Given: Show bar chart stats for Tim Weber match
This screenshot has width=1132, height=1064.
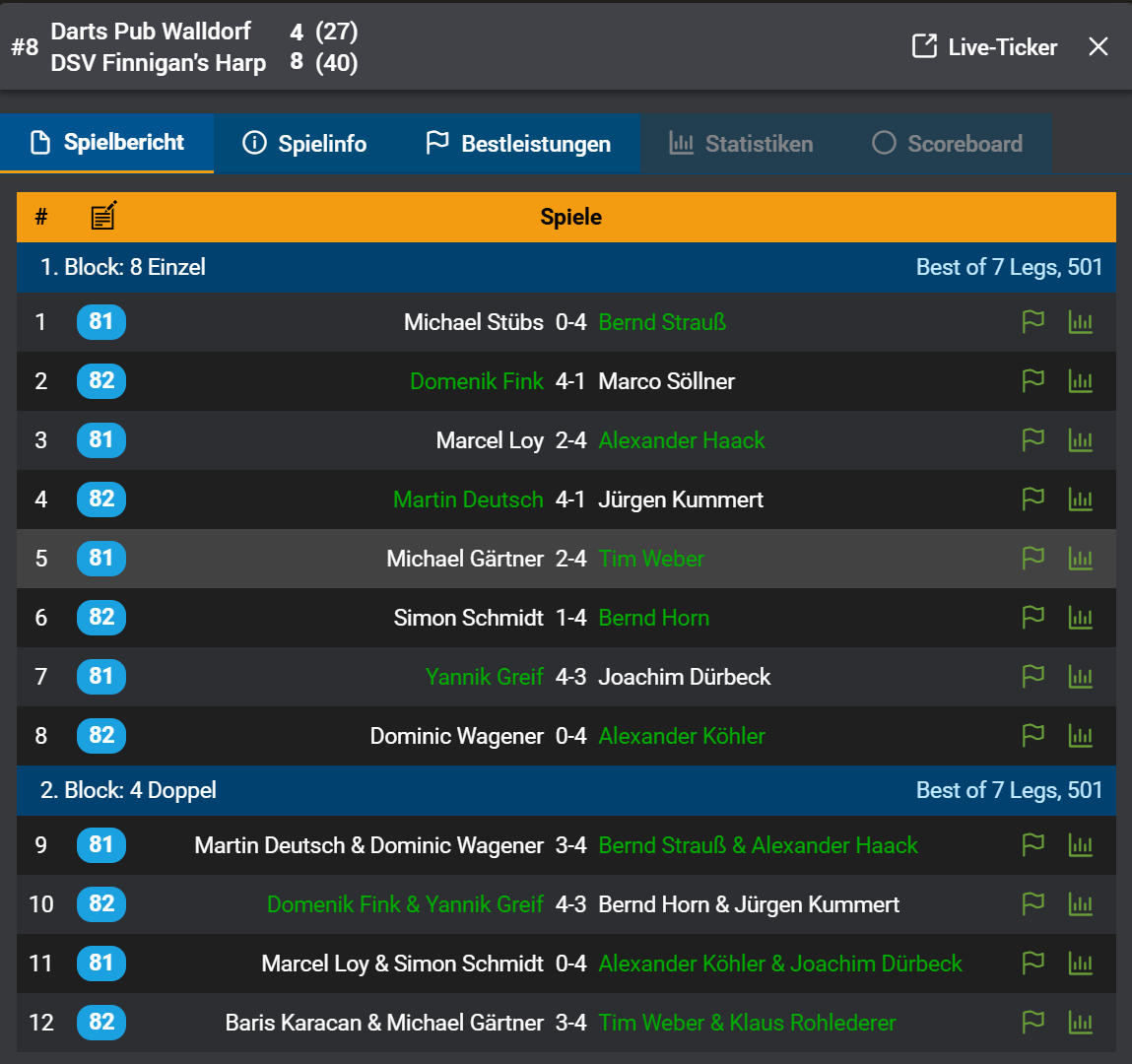Looking at the screenshot, I should 1081,559.
